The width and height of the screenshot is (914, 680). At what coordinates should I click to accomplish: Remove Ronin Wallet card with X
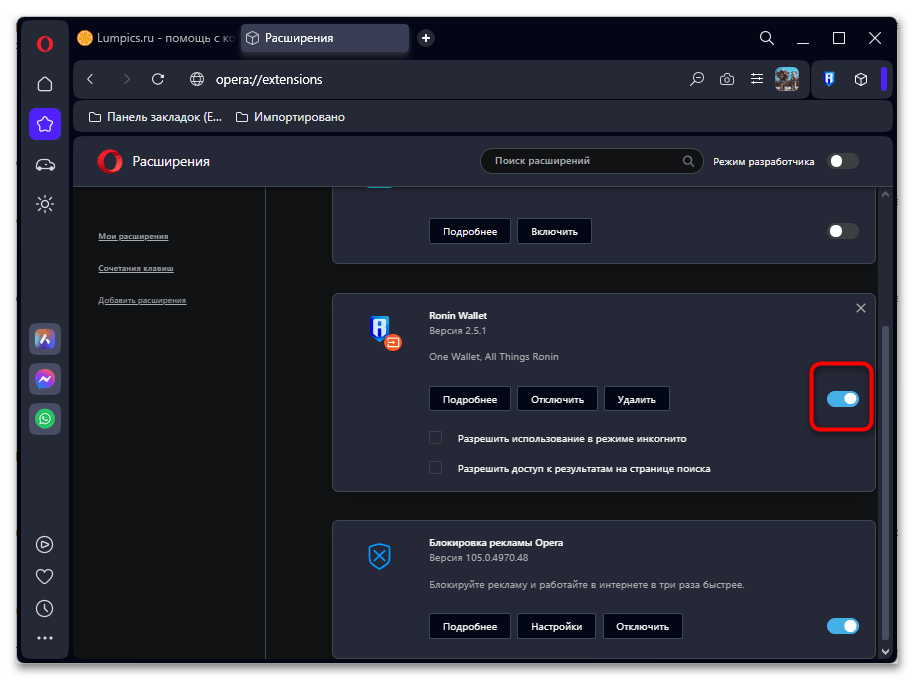pos(861,308)
